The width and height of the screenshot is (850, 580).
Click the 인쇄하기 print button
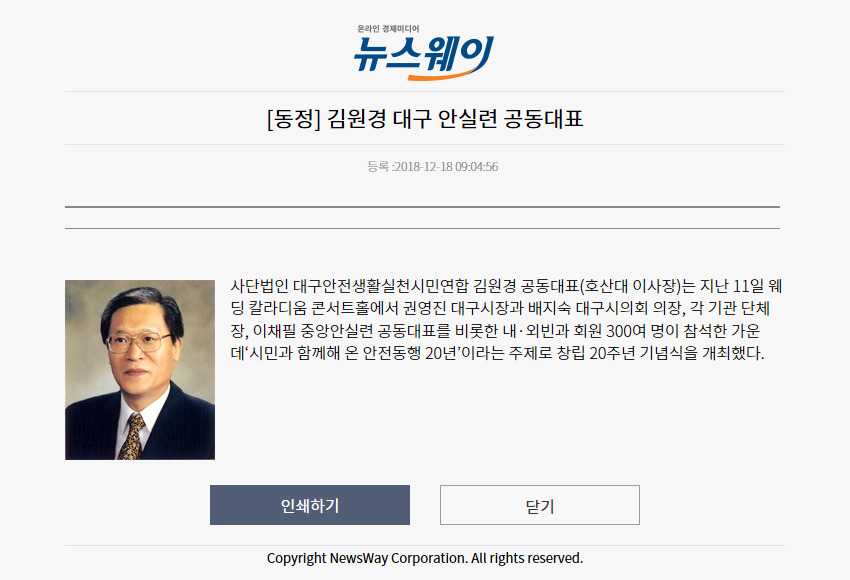[x=310, y=505]
